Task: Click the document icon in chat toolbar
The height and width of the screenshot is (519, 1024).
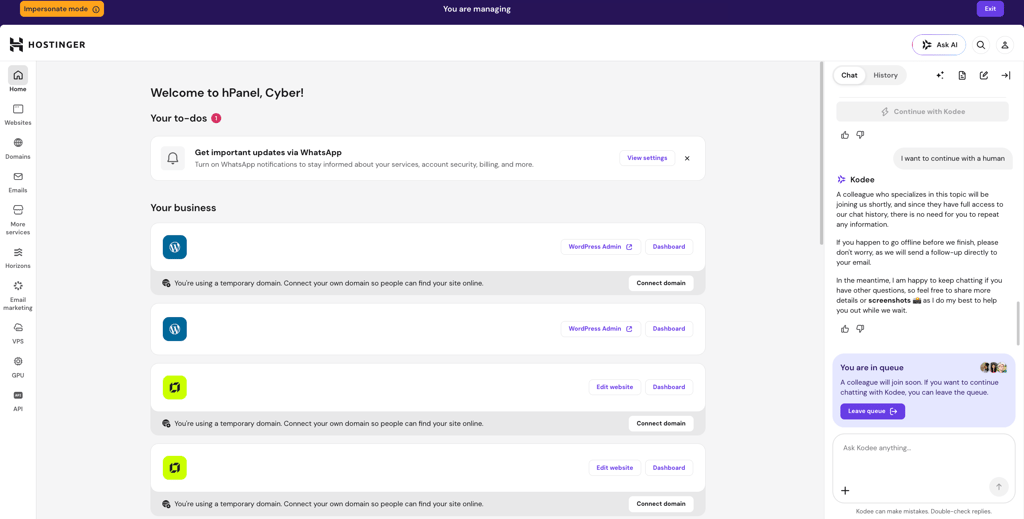Action: (x=962, y=75)
